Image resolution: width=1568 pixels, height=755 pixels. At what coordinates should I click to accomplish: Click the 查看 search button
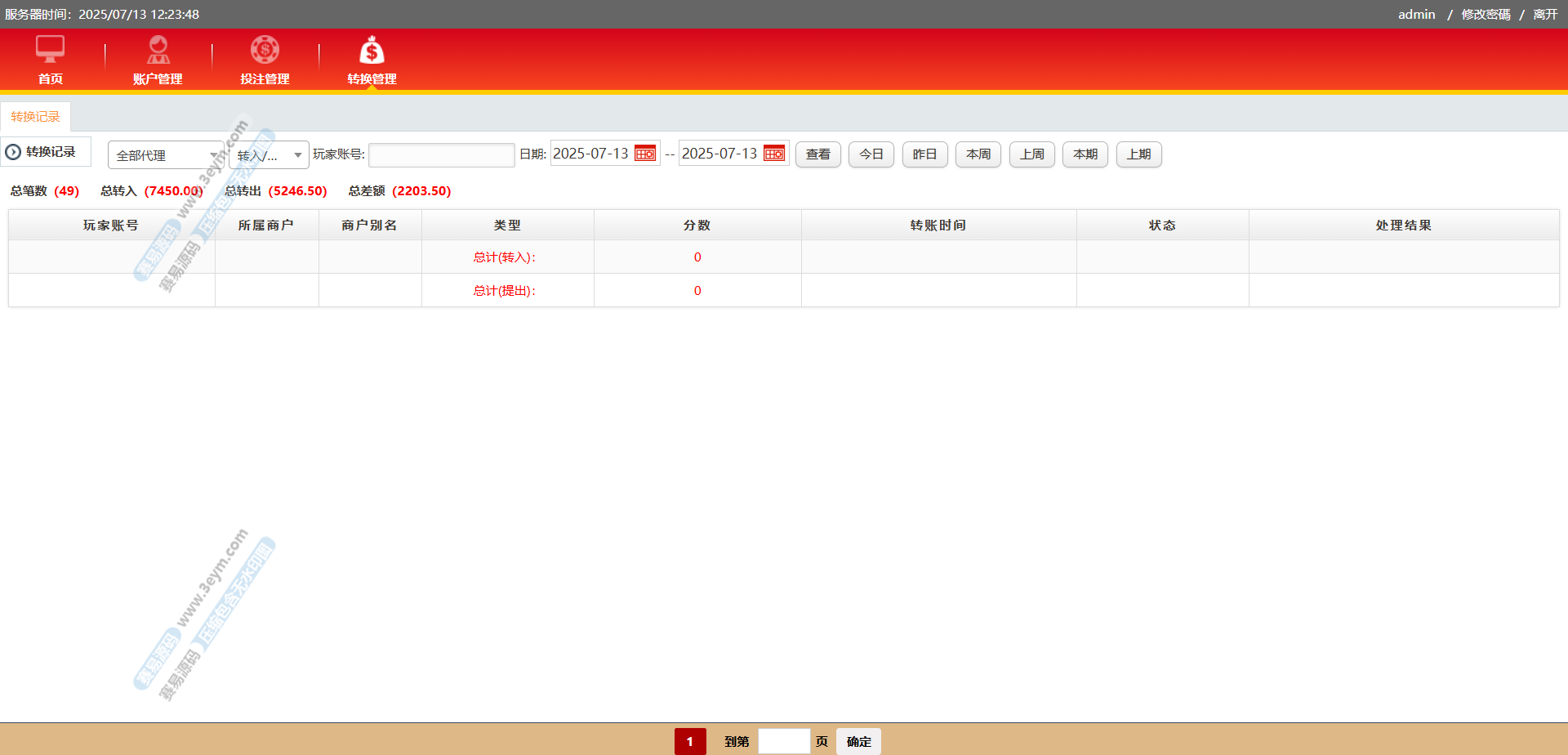tap(817, 154)
